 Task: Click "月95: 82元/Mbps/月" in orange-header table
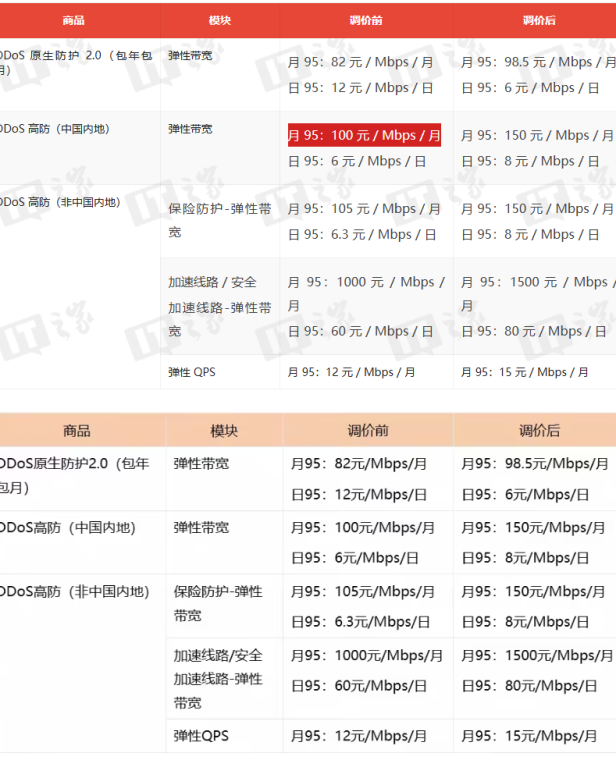(x=359, y=464)
